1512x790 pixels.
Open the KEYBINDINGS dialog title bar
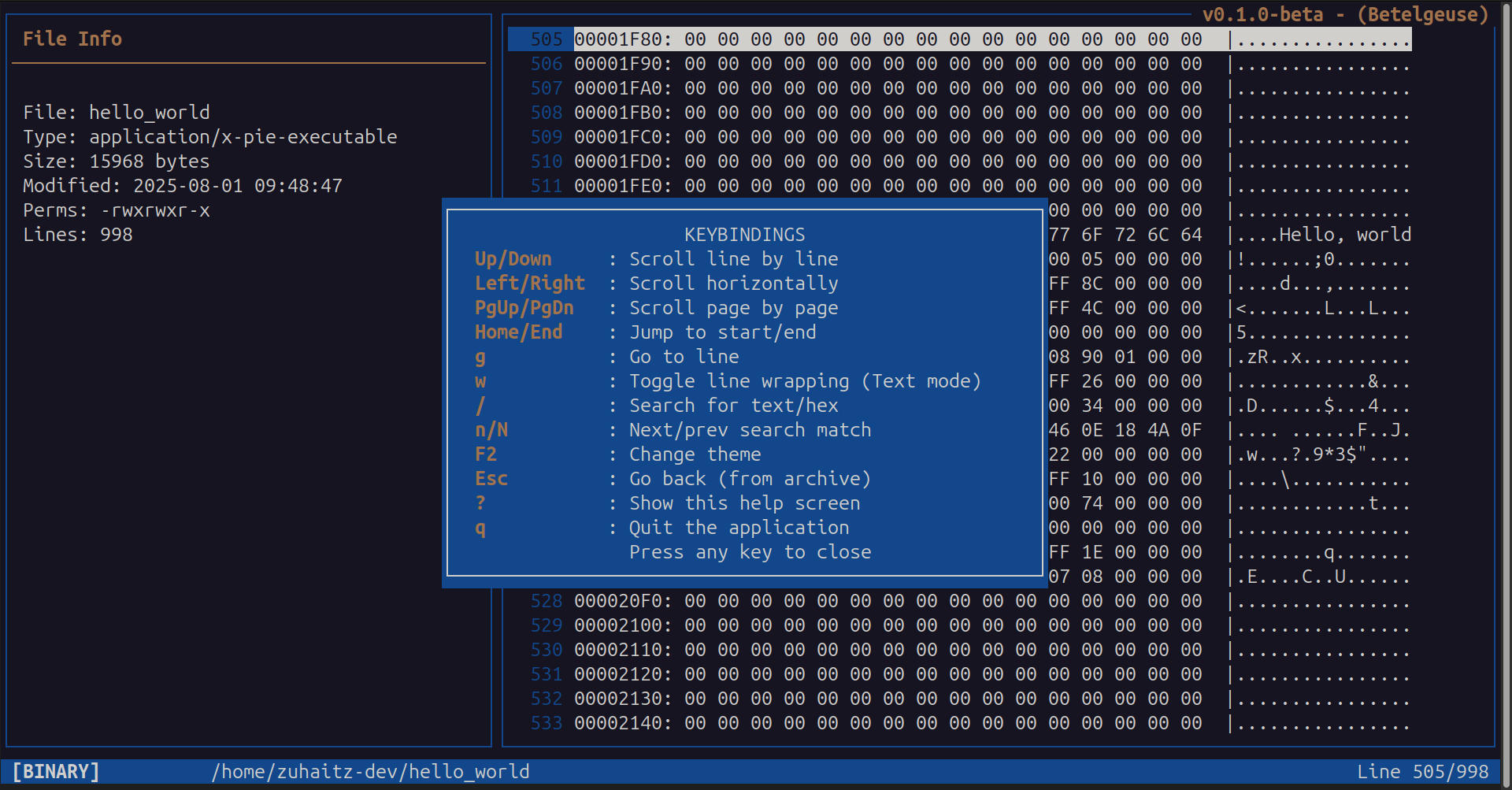[744, 234]
